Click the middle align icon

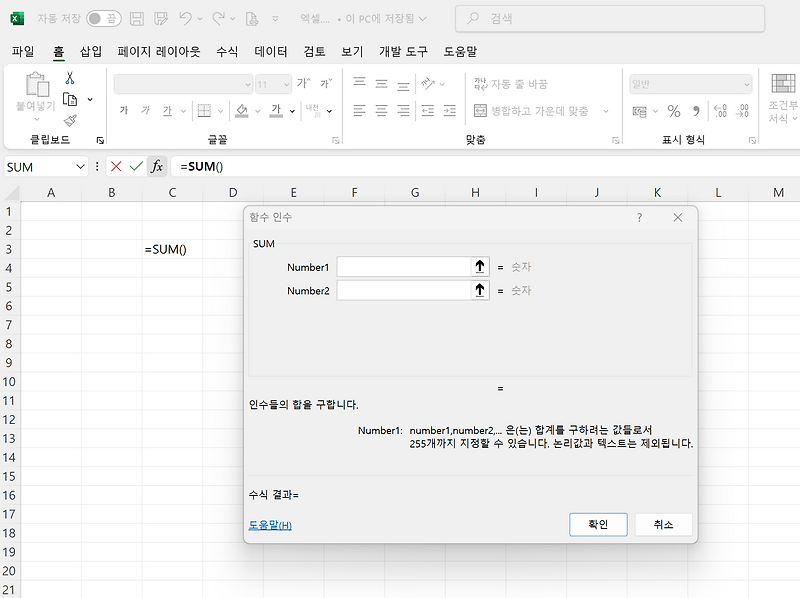pos(381,84)
